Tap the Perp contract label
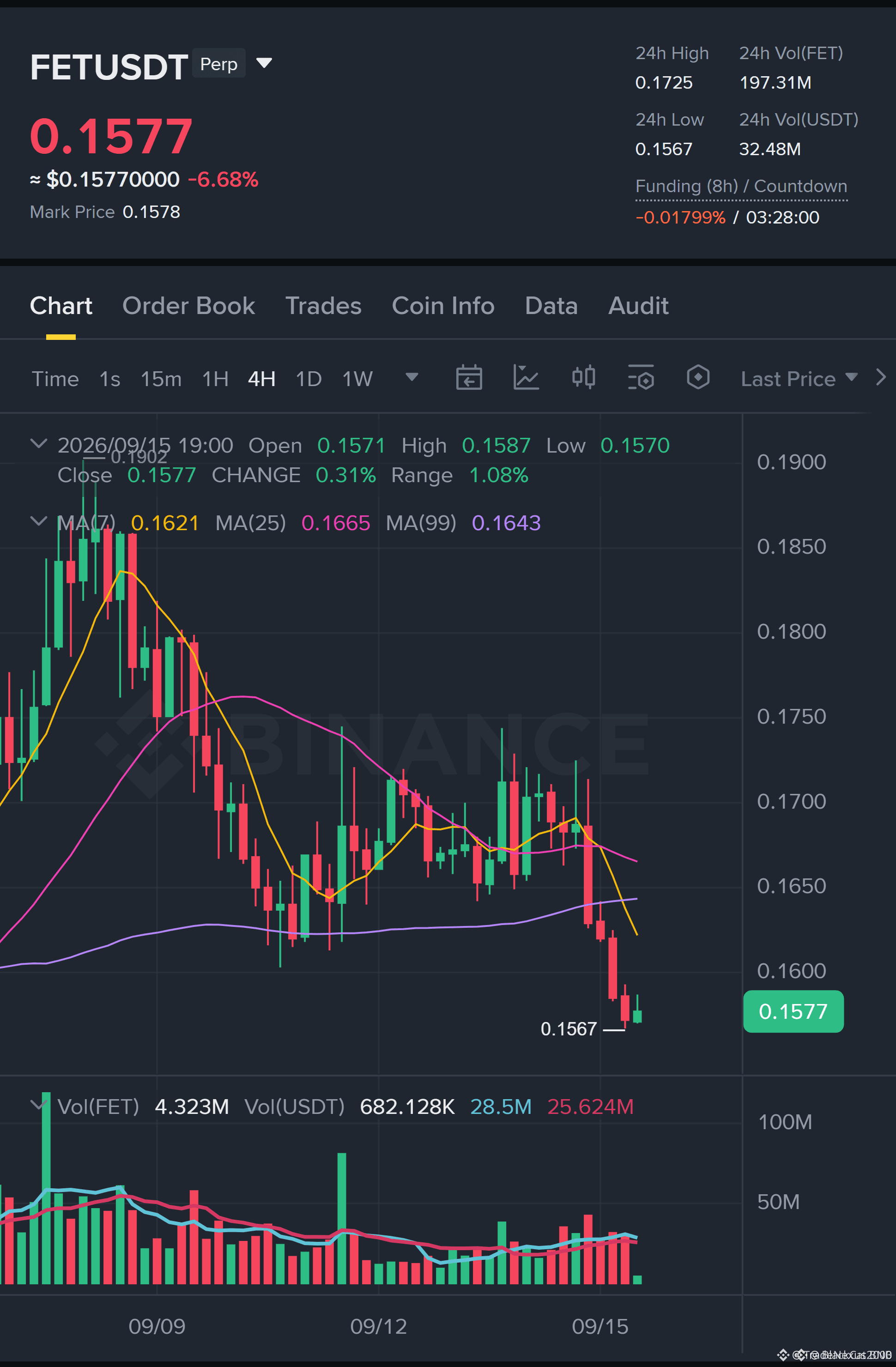This screenshot has height=1367, width=896. click(219, 63)
